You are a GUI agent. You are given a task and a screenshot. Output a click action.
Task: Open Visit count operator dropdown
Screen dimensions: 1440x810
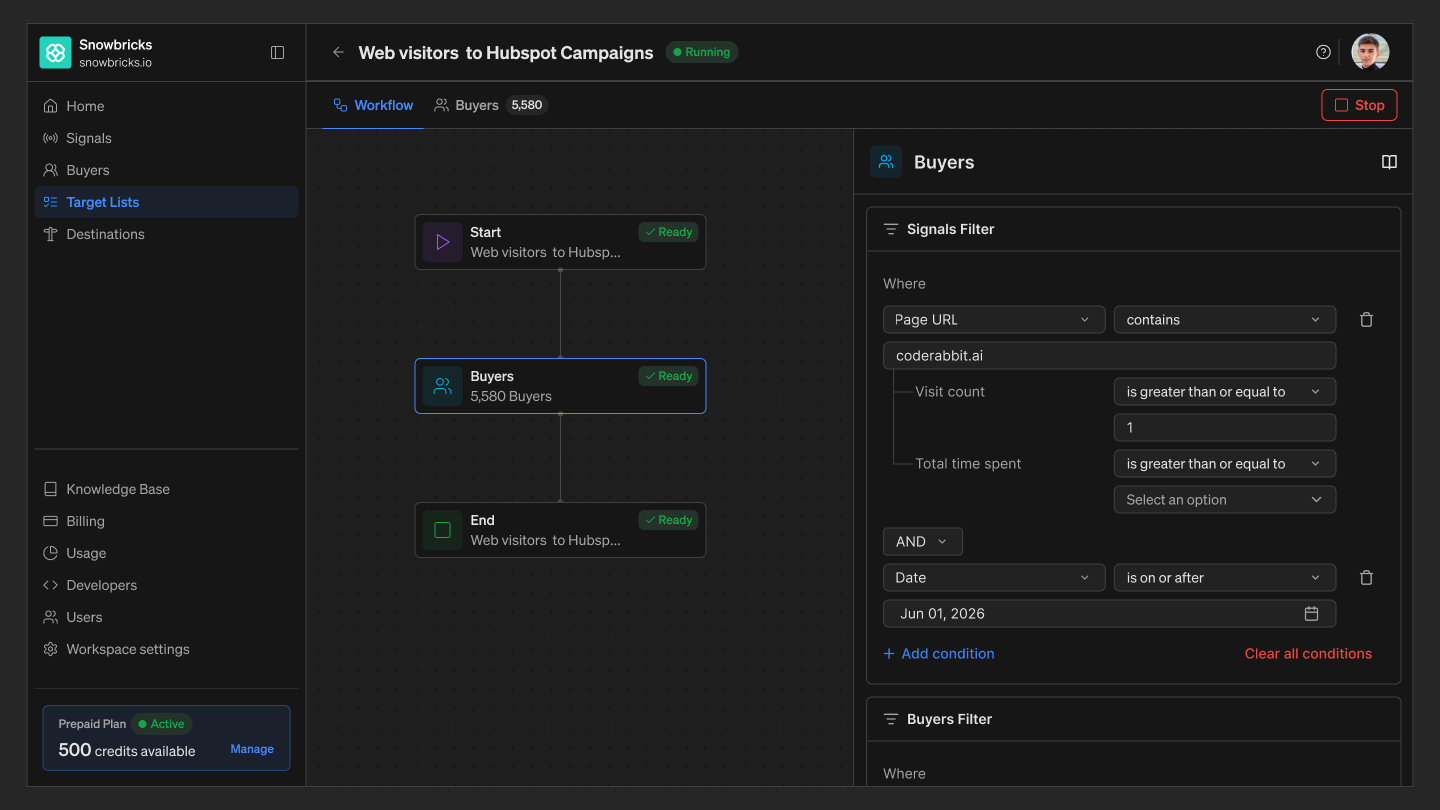pyautogui.click(x=1225, y=392)
